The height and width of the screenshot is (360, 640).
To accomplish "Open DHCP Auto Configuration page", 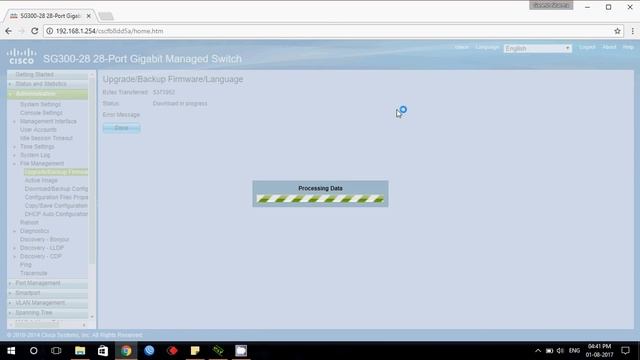I will point(56,214).
